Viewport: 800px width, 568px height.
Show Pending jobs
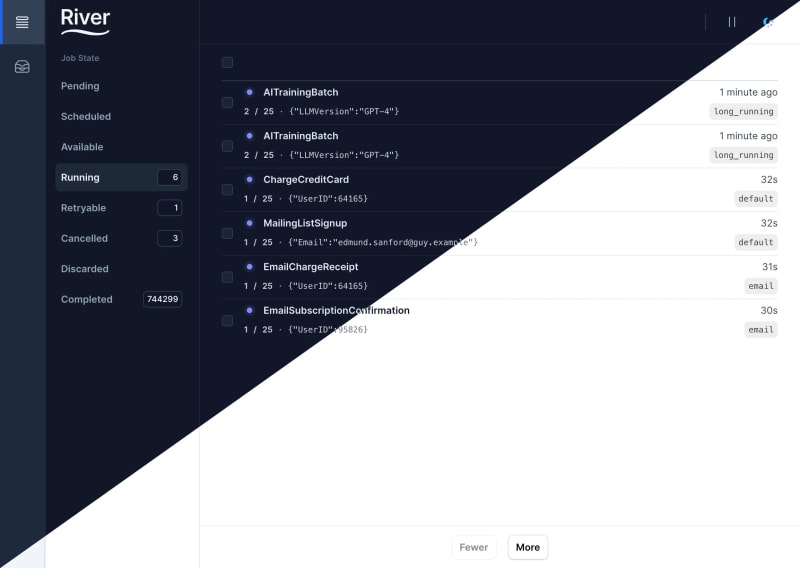pyautogui.click(x=80, y=86)
